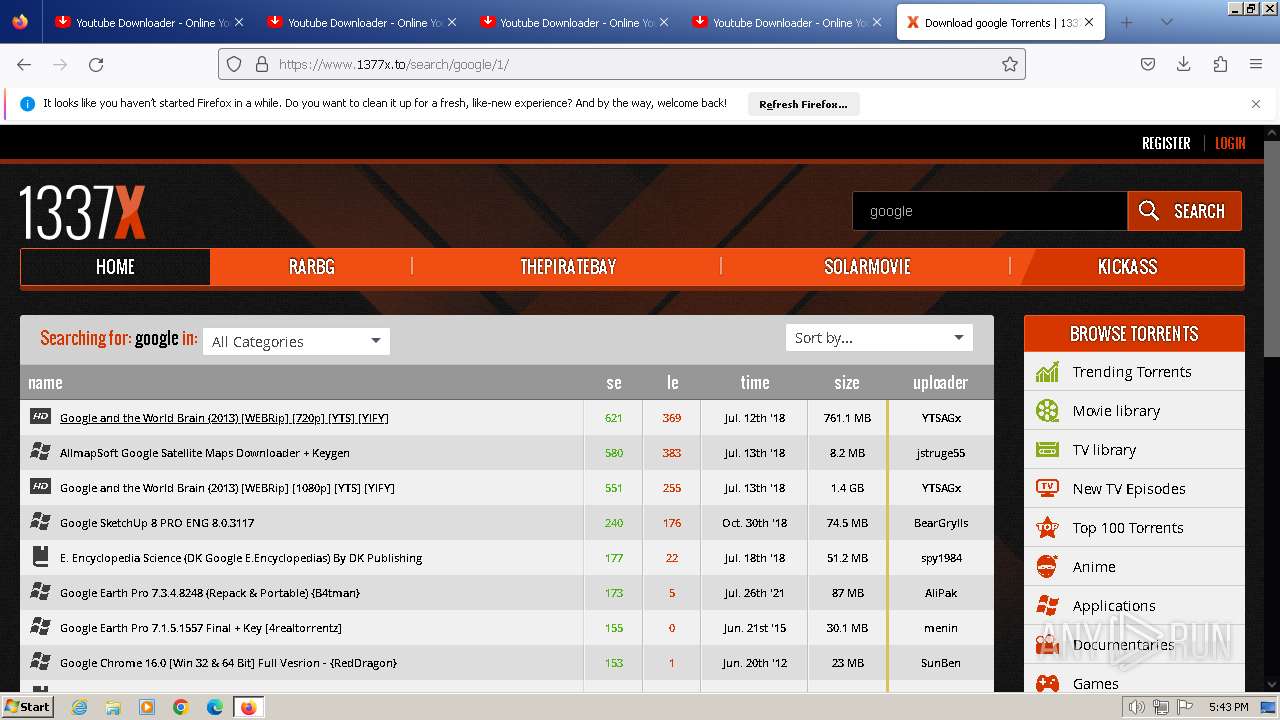Viewport: 1280px width, 720px height.
Task: Click the 1337X site logo
Action: [83, 212]
